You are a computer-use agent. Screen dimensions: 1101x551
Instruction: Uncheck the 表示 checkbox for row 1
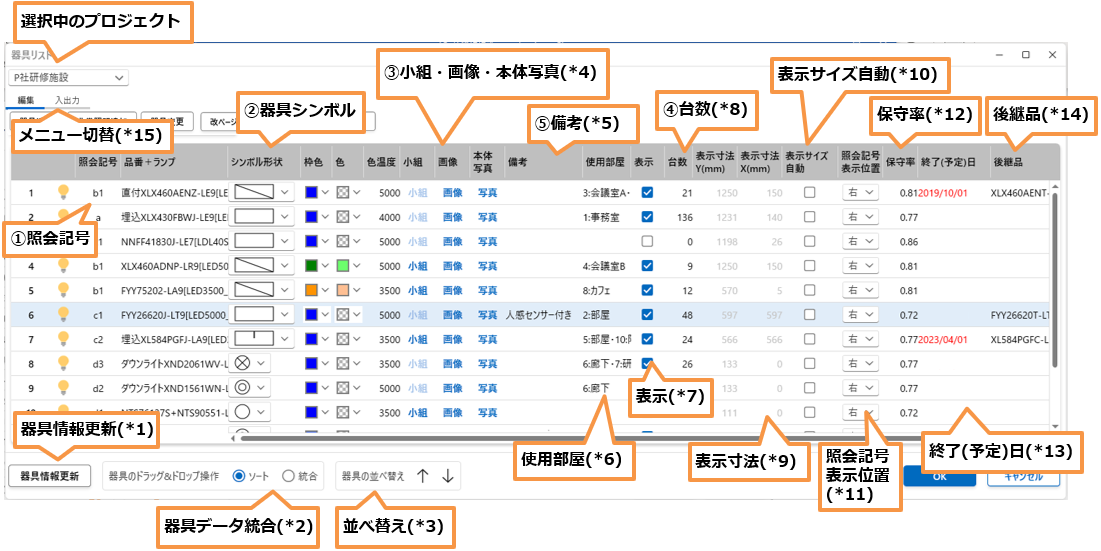pyautogui.click(x=647, y=192)
